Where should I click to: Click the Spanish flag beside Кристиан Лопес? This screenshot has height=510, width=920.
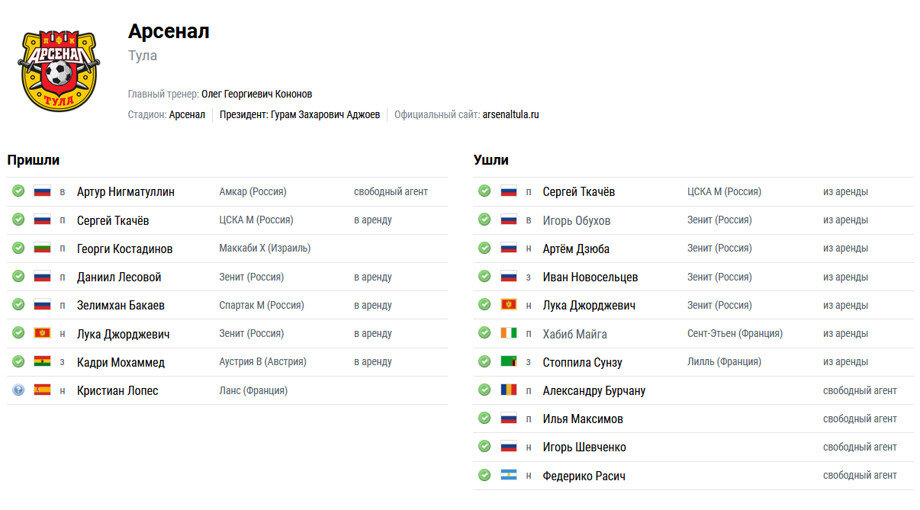click(42, 390)
